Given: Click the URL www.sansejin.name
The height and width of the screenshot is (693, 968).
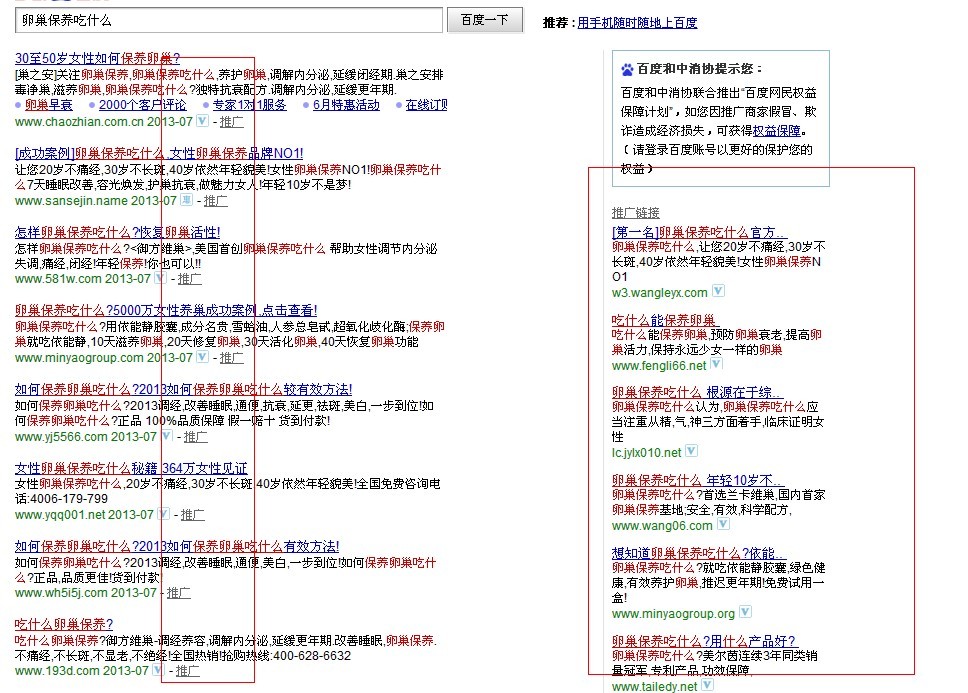Looking at the screenshot, I should click(x=72, y=201).
